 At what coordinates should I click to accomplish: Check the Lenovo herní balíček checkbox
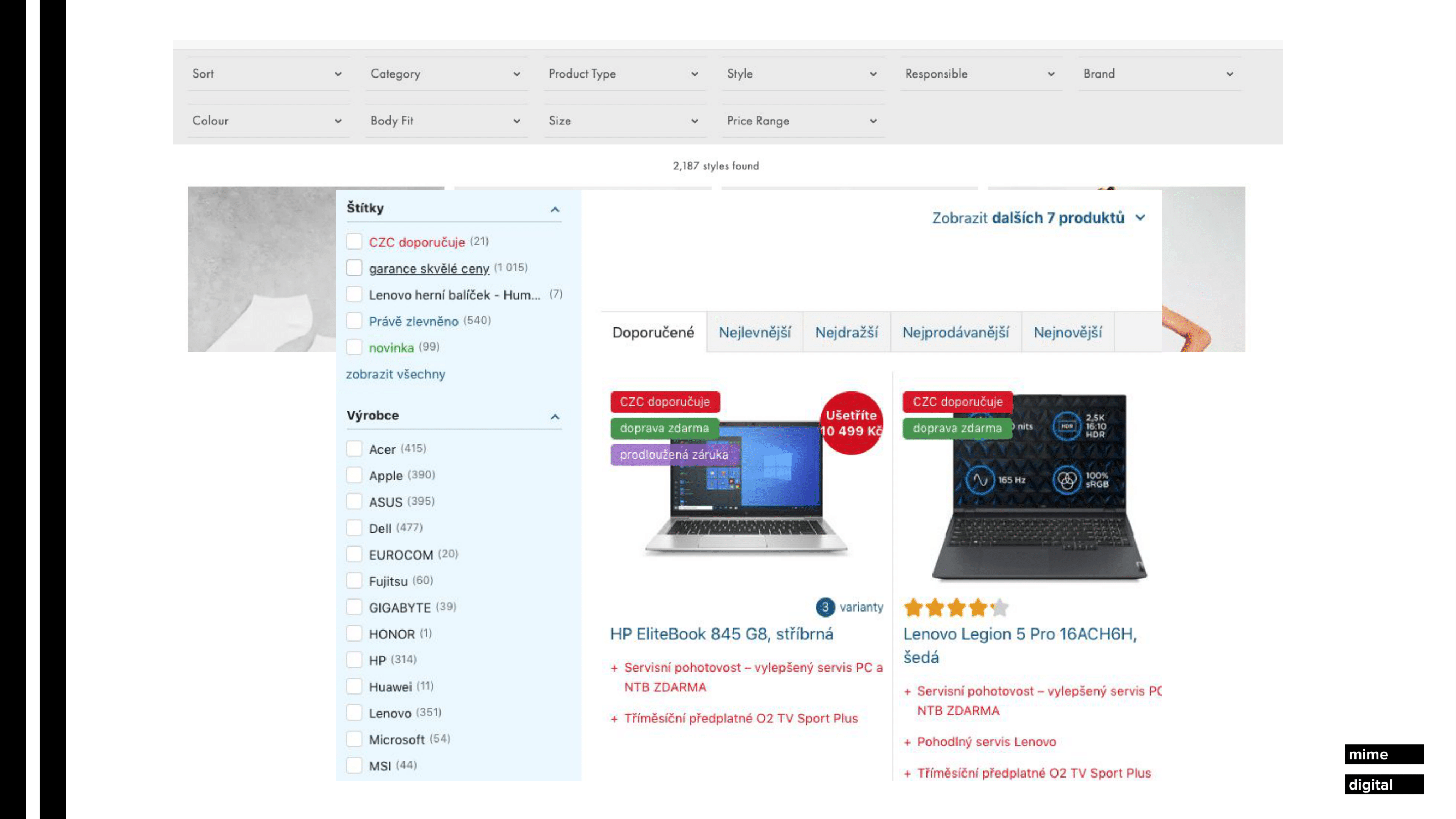pyautogui.click(x=354, y=294)
